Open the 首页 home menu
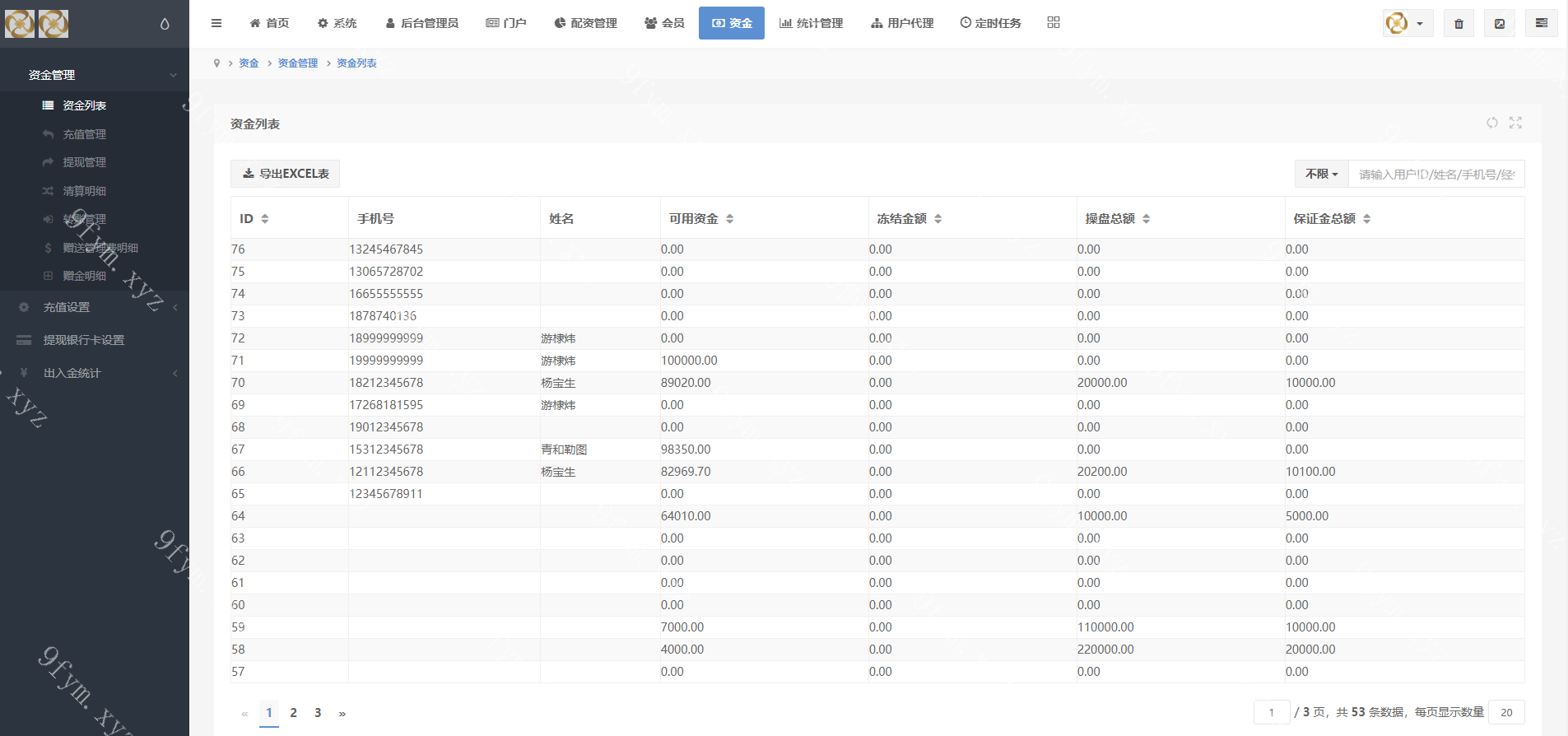 tap(269, 23)
